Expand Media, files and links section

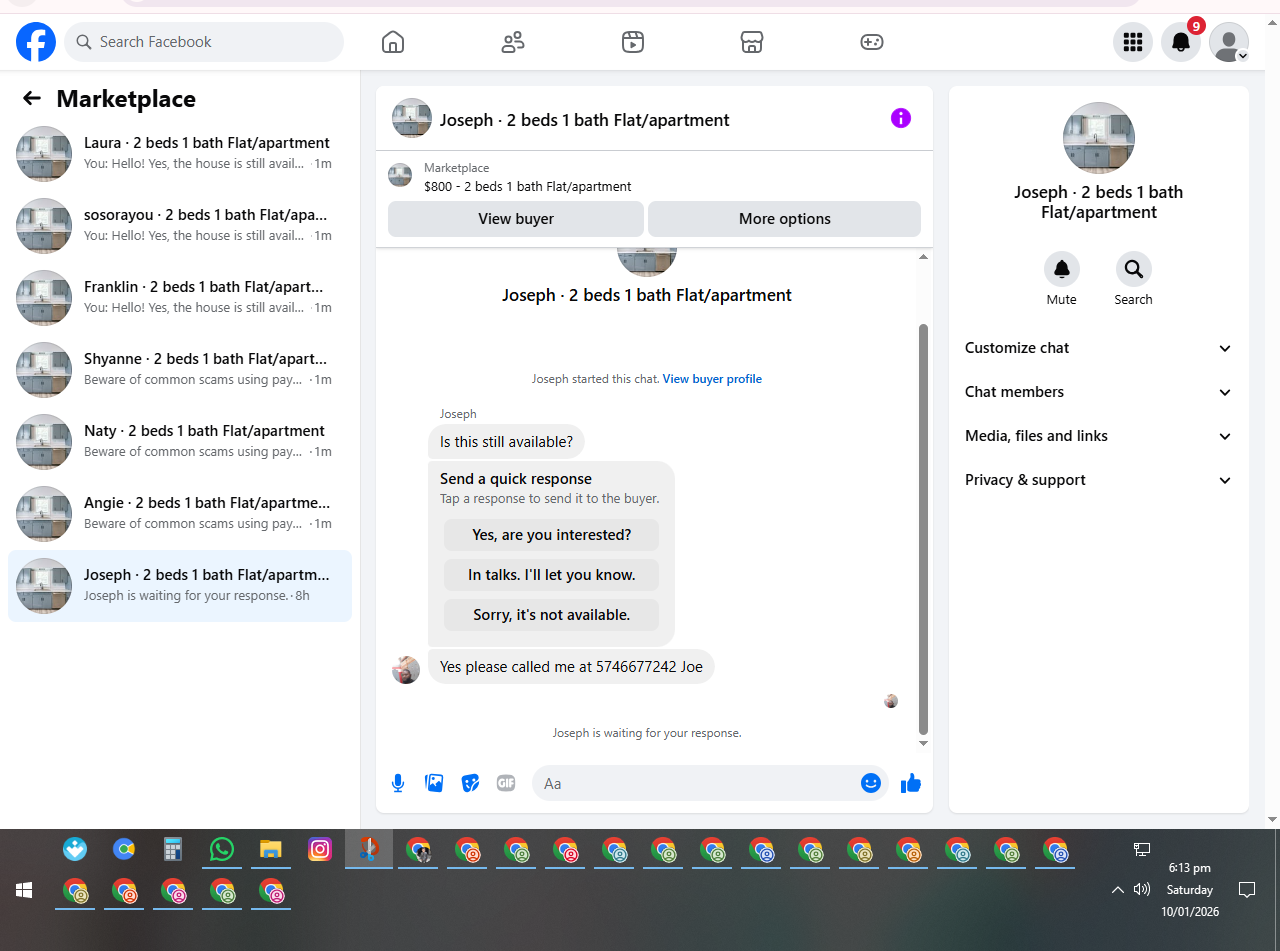click(x=1099, y=436)
